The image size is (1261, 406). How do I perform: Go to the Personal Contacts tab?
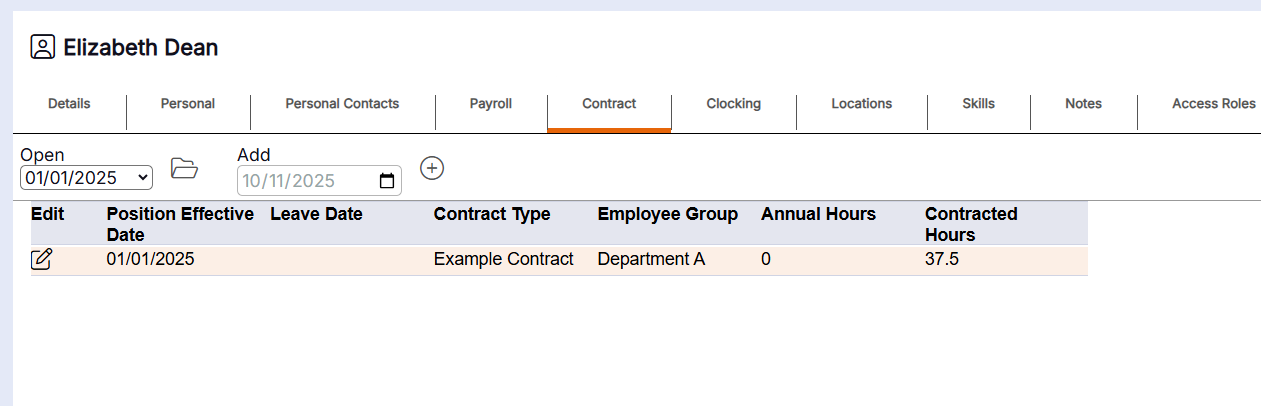pos(342,104)
